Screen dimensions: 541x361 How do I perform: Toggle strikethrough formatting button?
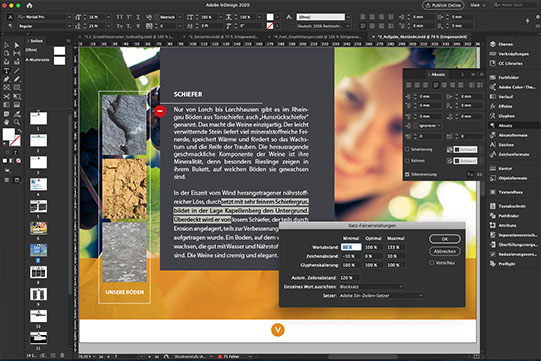point(138,26)
